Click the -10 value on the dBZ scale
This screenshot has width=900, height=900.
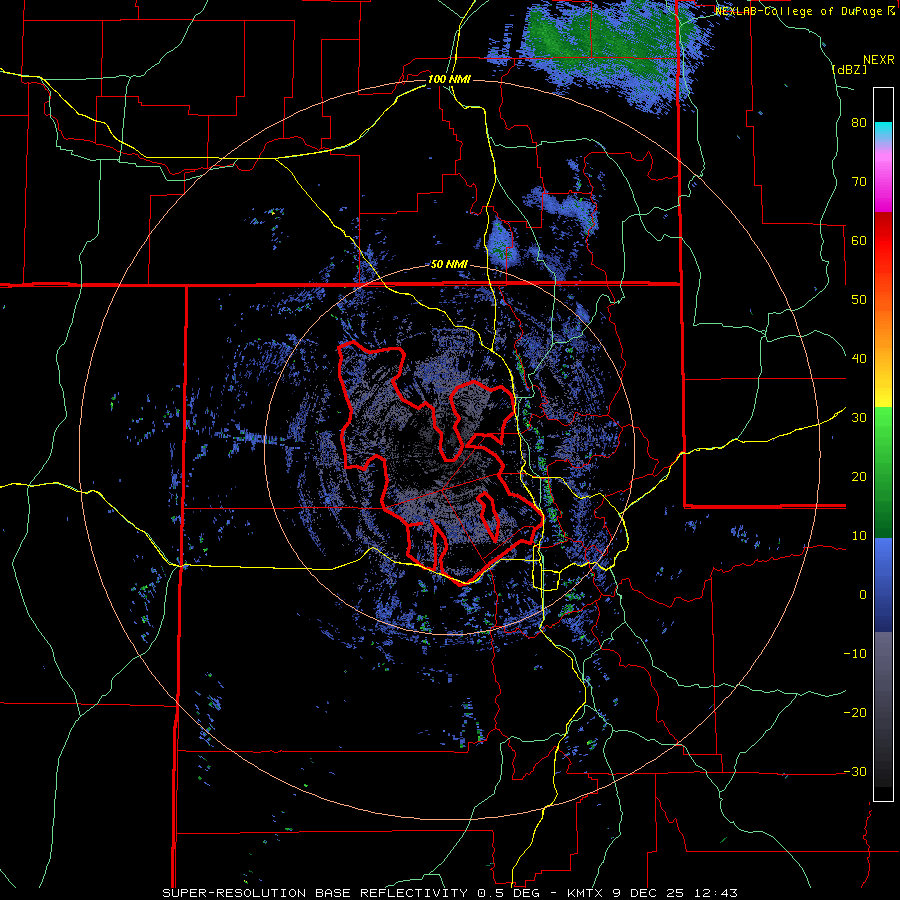pyautogui.click(x=855, y=654)
